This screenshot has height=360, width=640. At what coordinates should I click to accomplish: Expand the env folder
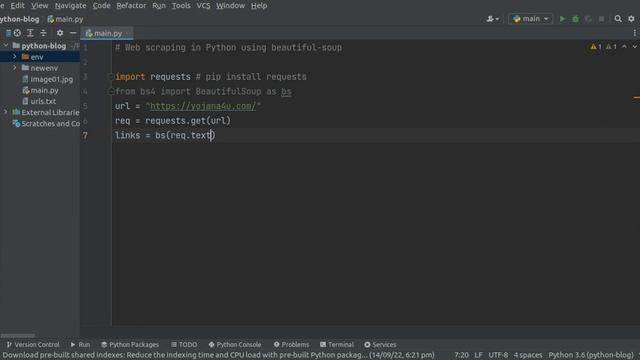tap(15, 57)
